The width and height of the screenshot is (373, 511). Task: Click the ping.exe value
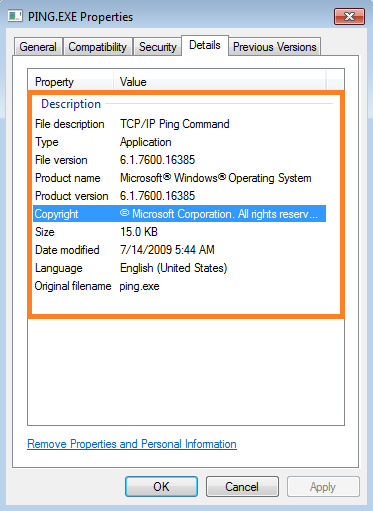(x=139, y=286)
